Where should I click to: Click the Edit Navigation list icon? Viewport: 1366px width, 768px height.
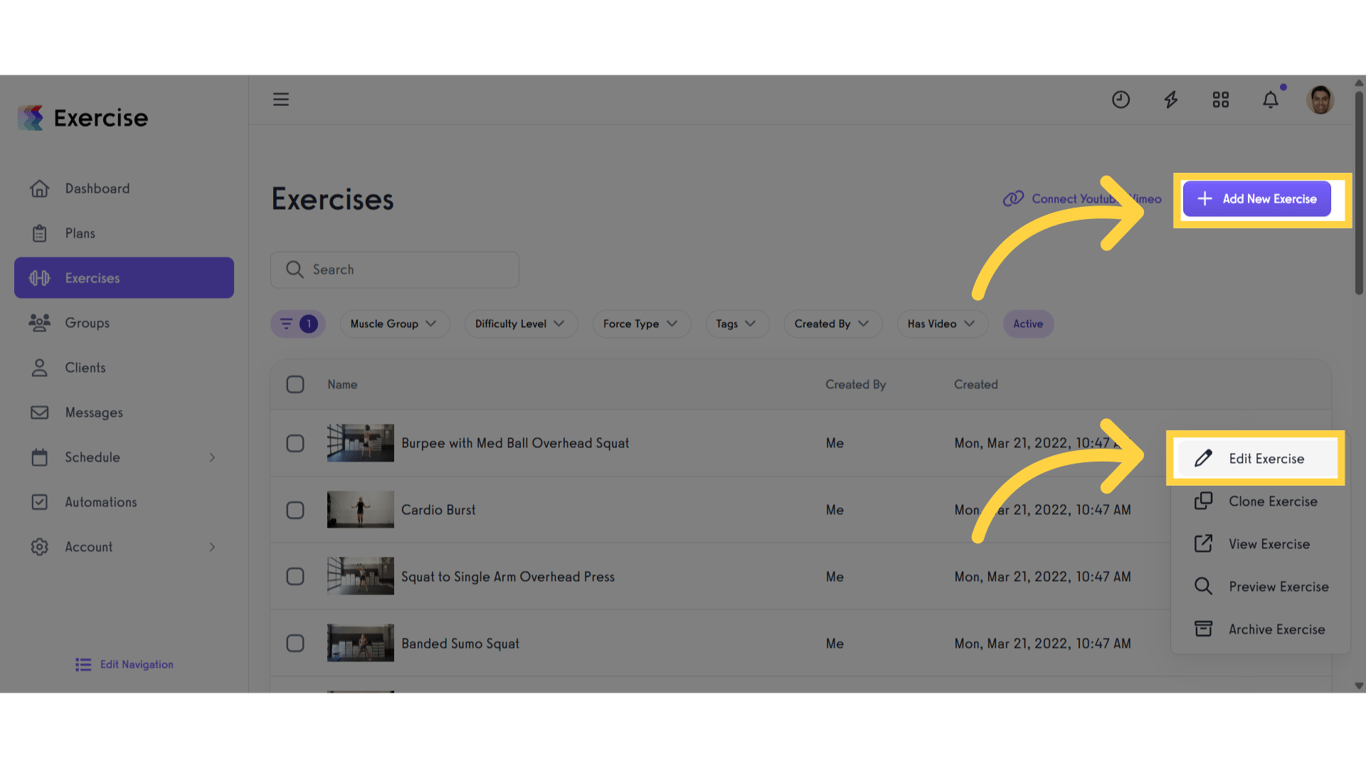click(x=83, y=664)
